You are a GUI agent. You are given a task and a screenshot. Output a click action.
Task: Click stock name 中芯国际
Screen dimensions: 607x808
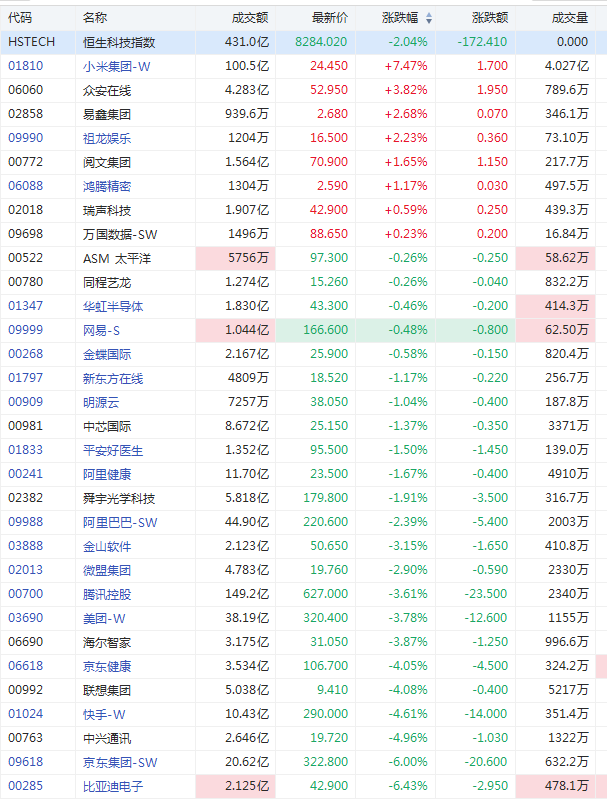pyautogui.click(x=107, y=426)
